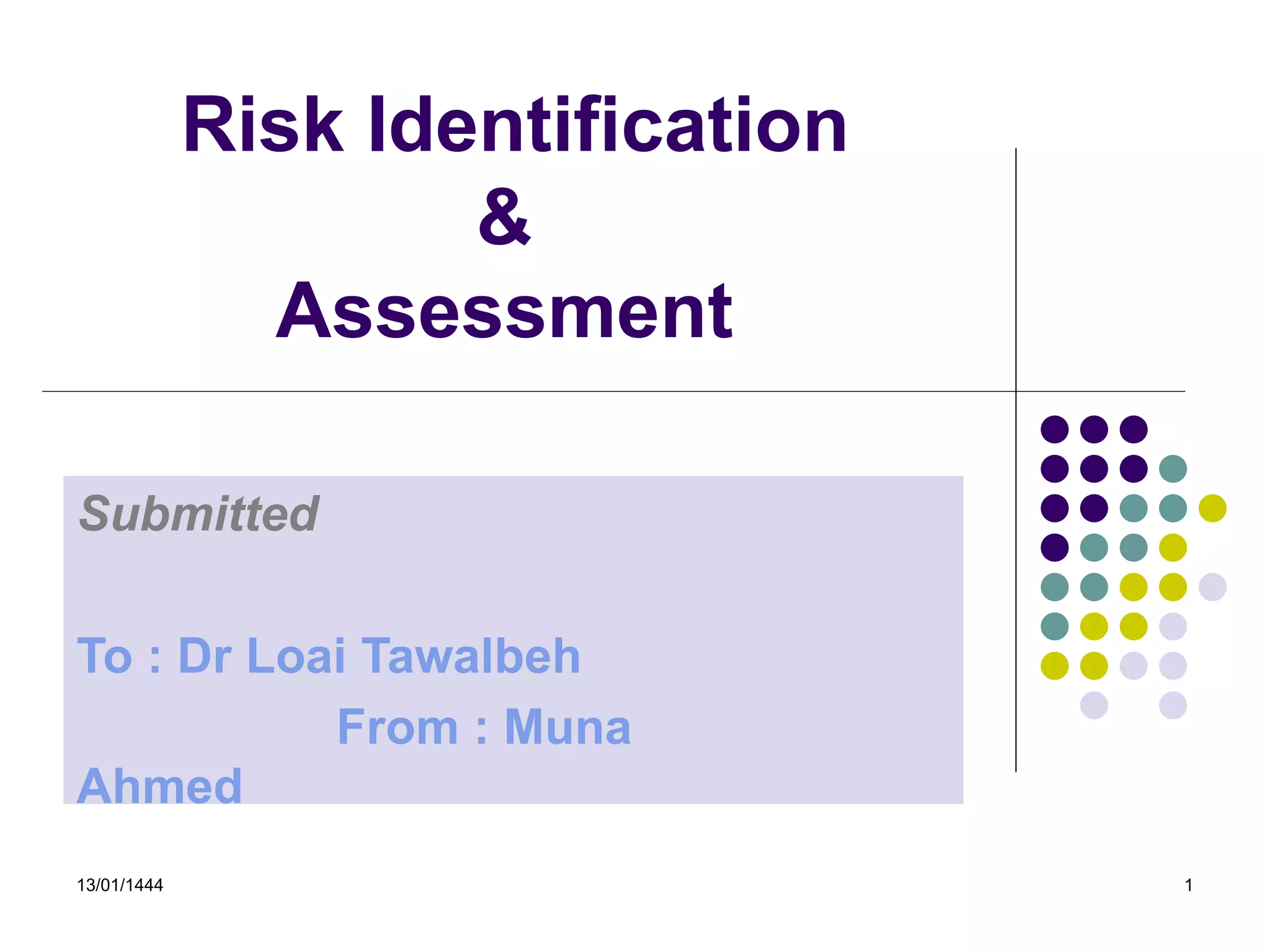This screenshot has width=1270, height=952.
Task: Click the top-left purple dot of the dot grid
Action: point(1054,430)
